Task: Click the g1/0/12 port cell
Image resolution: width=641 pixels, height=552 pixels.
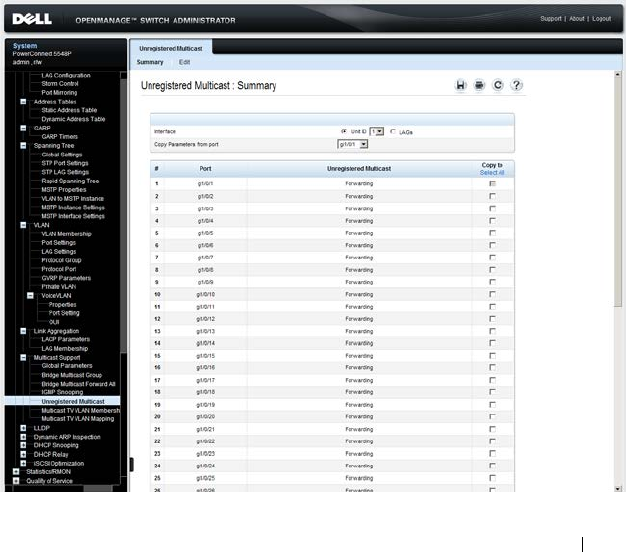Action: (x=206, y=319)
